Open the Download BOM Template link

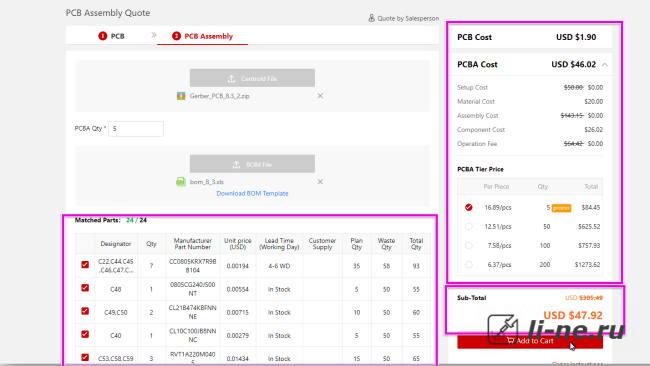click(x=252, y=193)
